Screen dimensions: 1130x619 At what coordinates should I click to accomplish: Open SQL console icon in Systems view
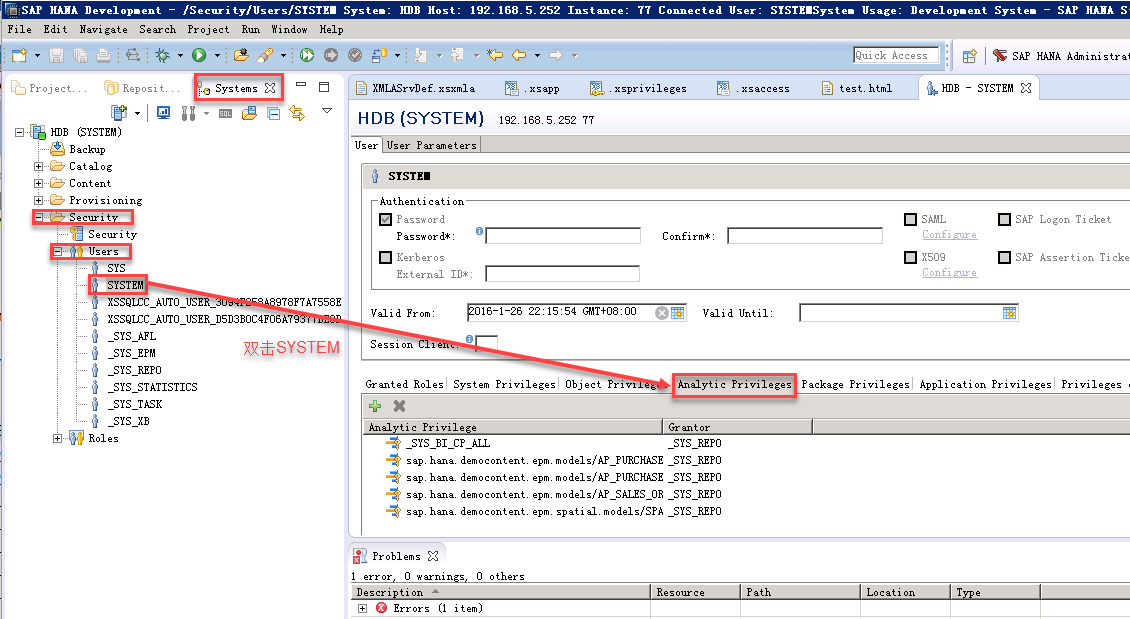pos(226,113)
